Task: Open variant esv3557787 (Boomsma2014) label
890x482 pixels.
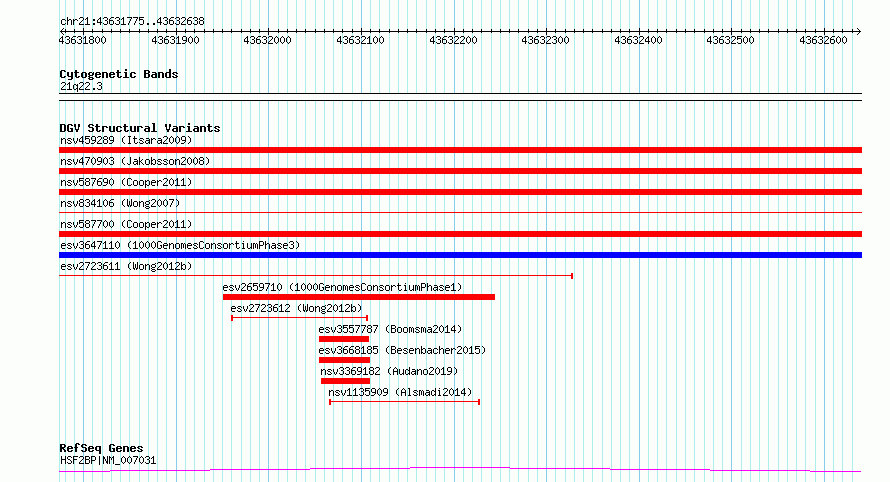Action: click(390, 329)
